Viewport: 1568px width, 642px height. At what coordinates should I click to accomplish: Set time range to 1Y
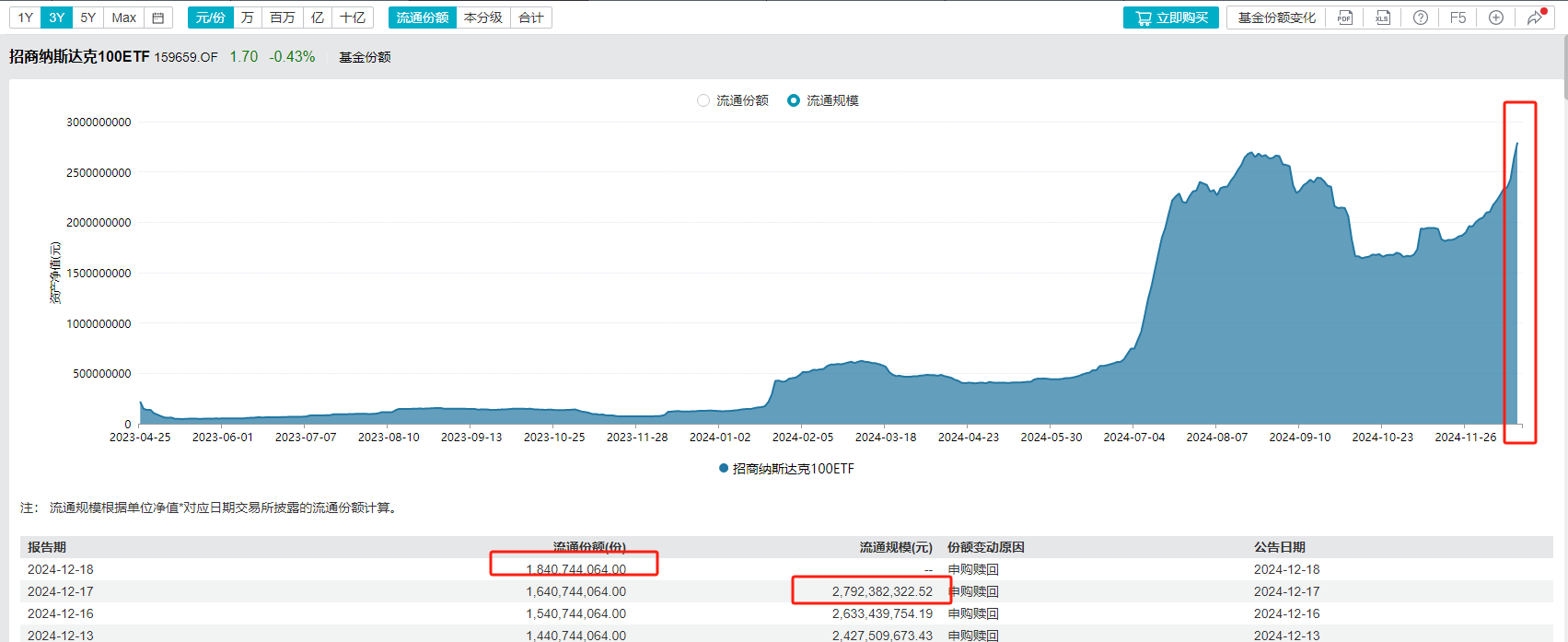tap(26, 18)
